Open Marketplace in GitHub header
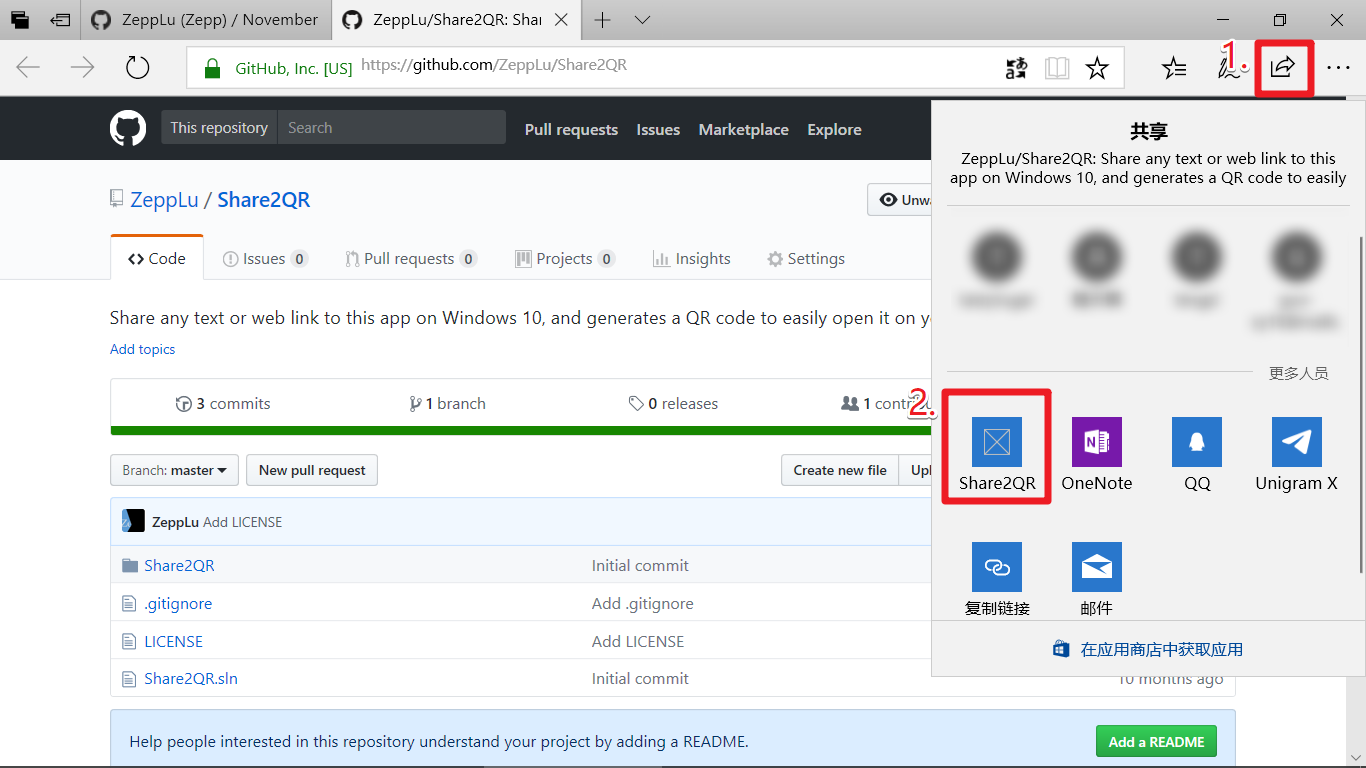The height and width of the screenshot is (768, 1366). tap(743, 129)
